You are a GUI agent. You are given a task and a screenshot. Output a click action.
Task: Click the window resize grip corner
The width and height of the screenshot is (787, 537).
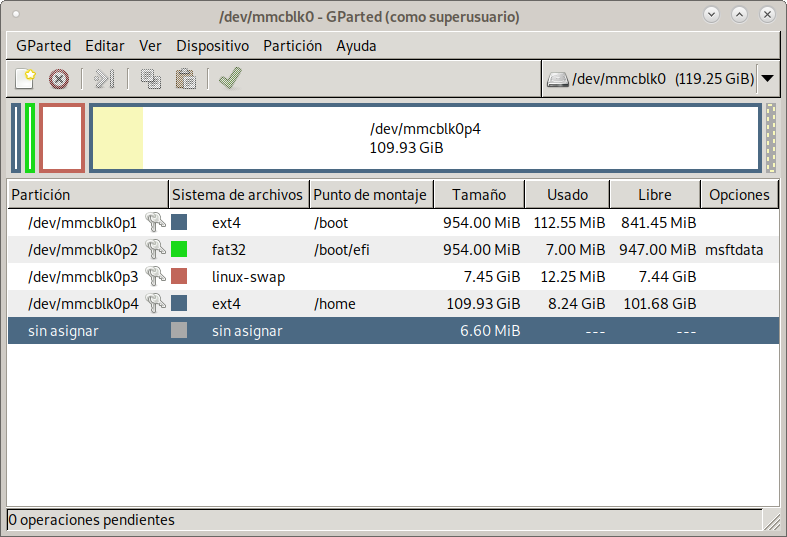pos(771,521)
